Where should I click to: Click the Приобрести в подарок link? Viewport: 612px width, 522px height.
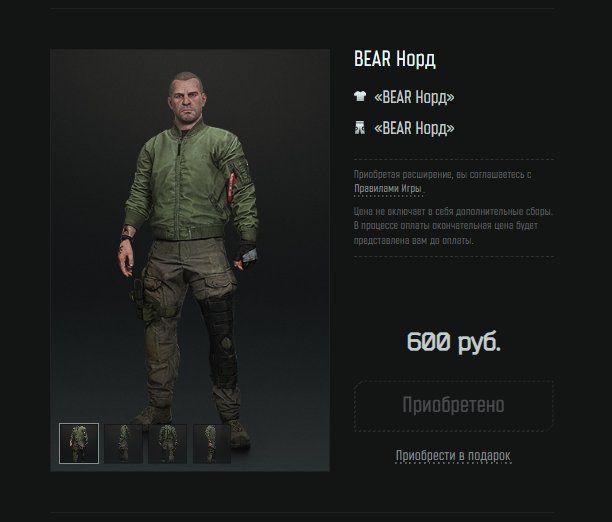pyautogui.click(x=453, y=456)
